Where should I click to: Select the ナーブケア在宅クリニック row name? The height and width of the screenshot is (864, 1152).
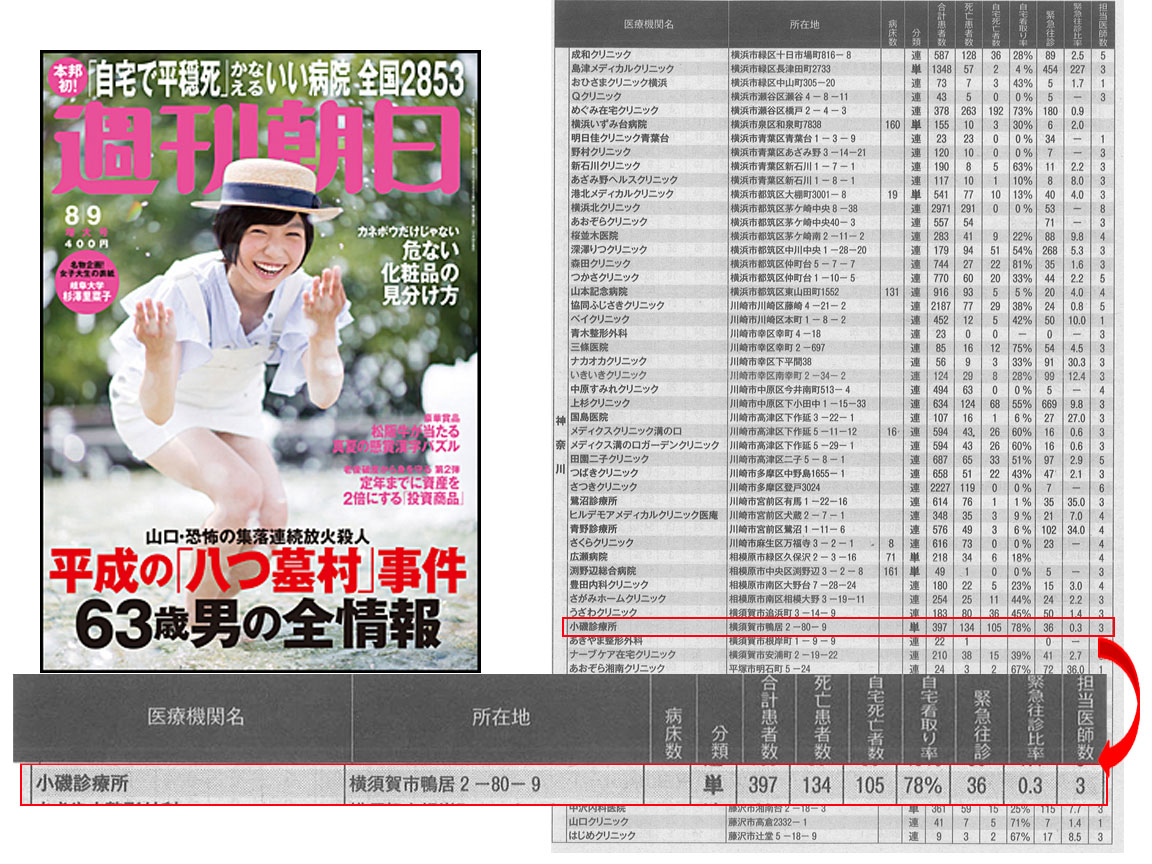click(x=623, y=655)
